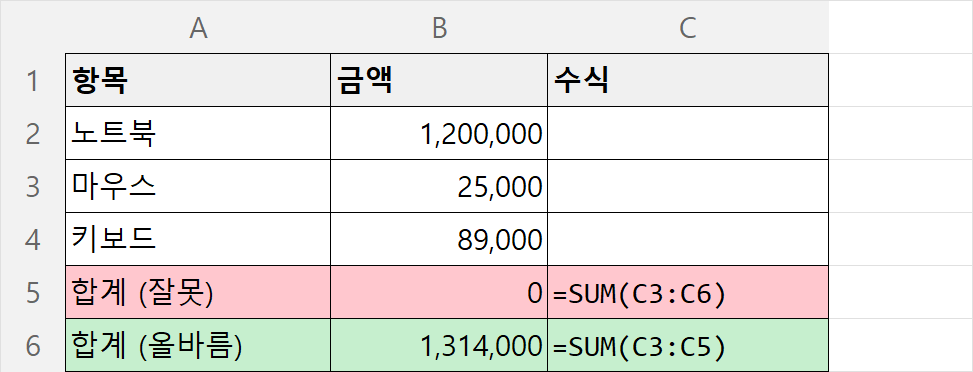
Task: Select row 4 header
Action: tap(33, 239)
